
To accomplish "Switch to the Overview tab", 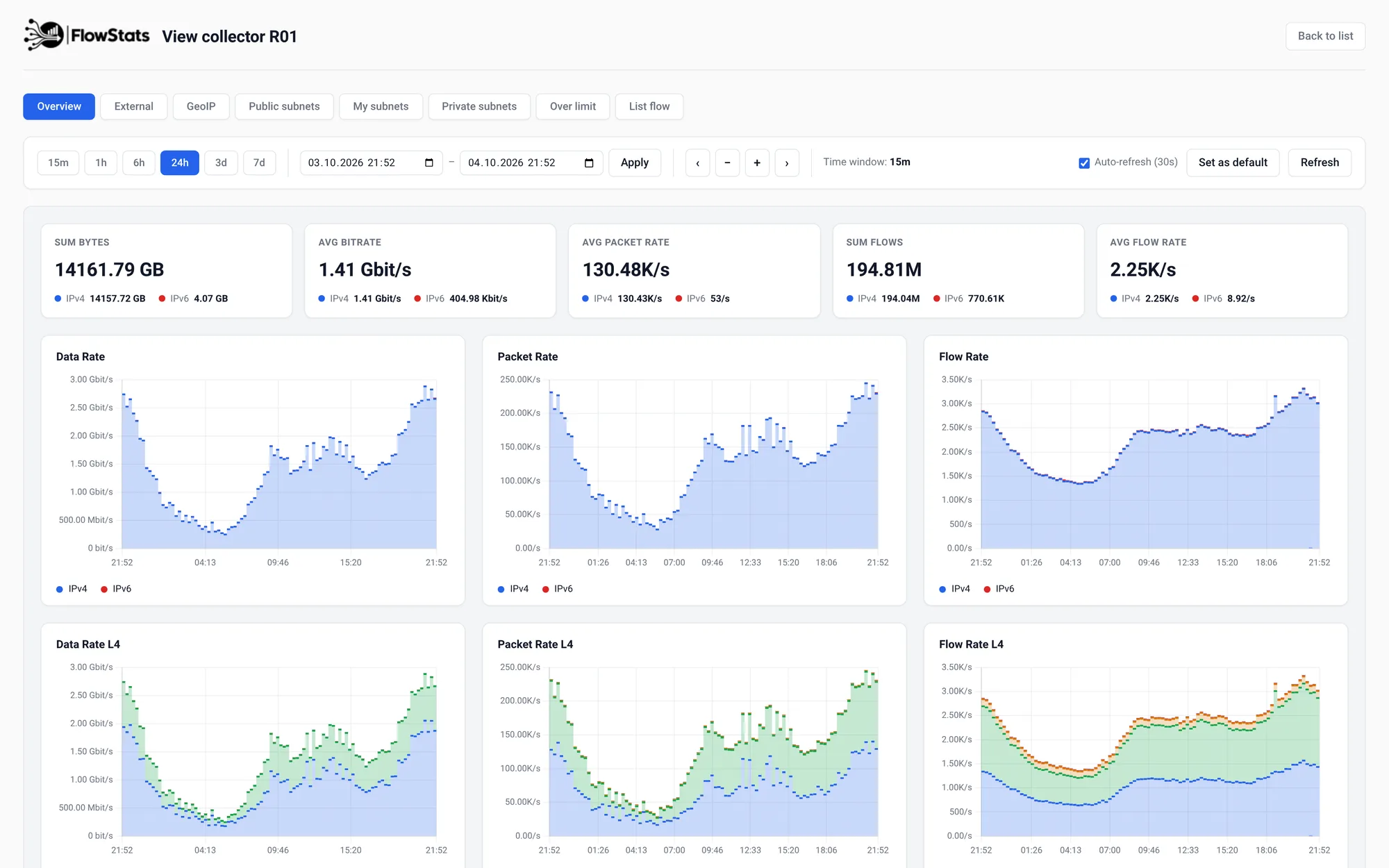I will click(x=59, y=106).
